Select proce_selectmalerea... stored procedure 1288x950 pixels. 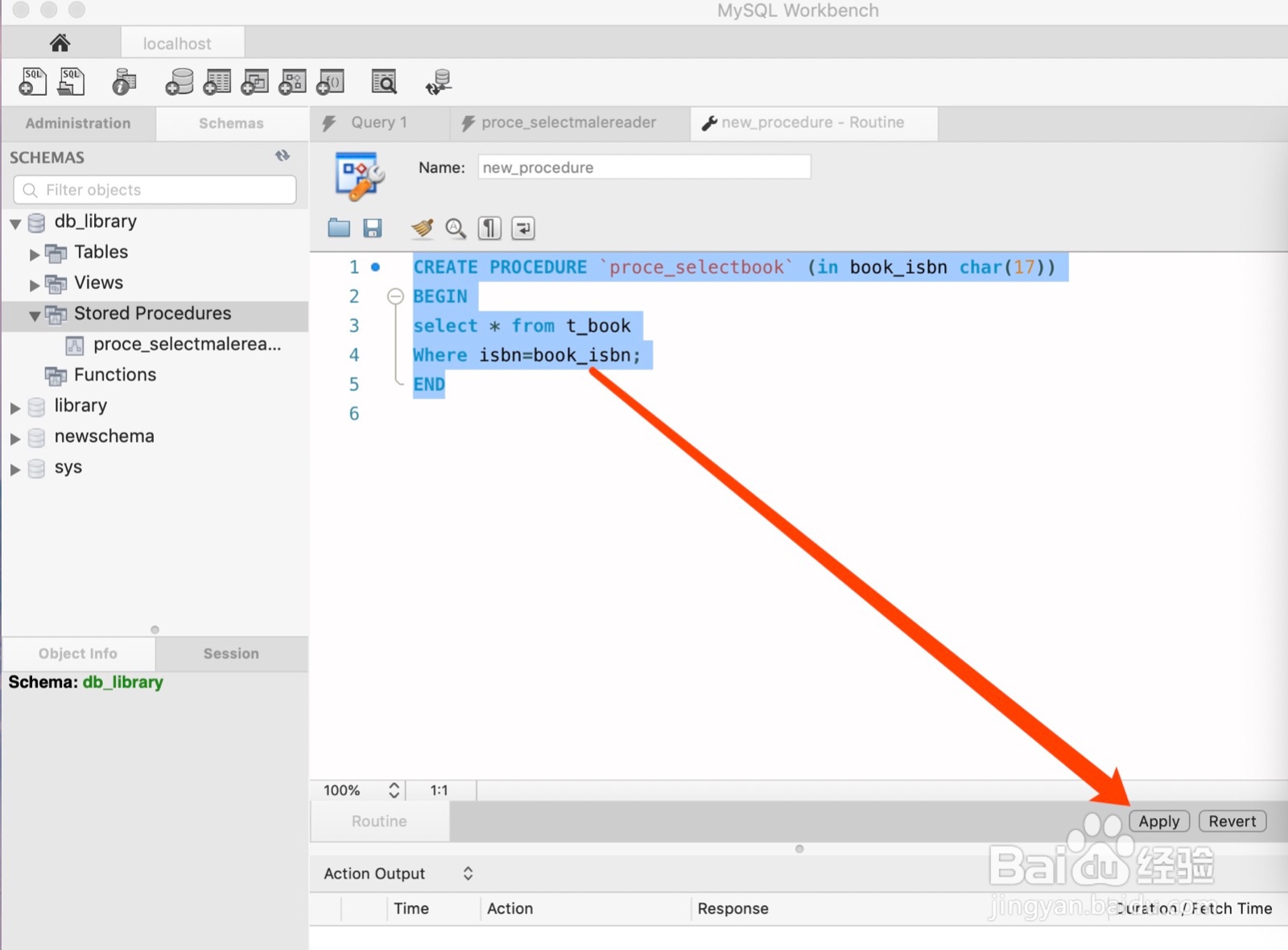[x=187, y=345]
